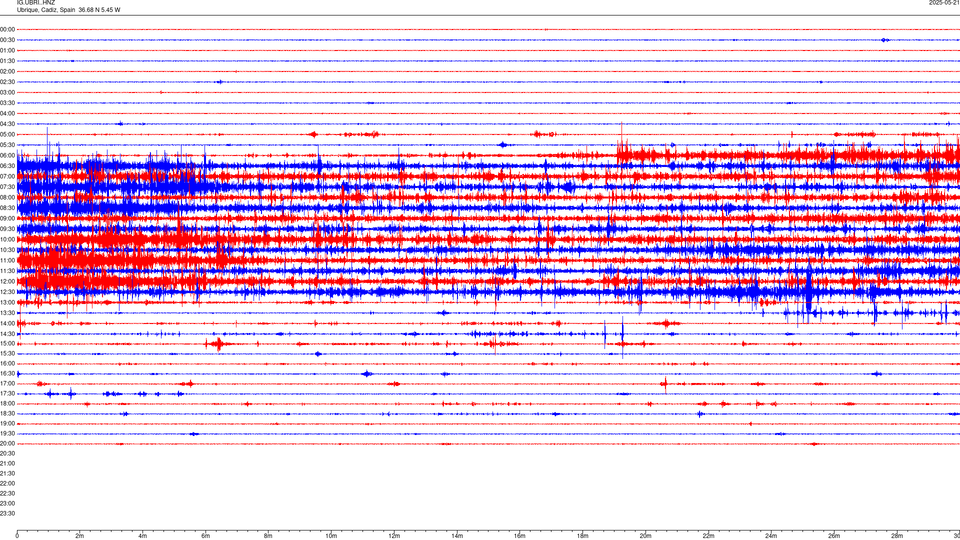
Task: Select the '06:00' time label
Action: click(x=7, y=156)
